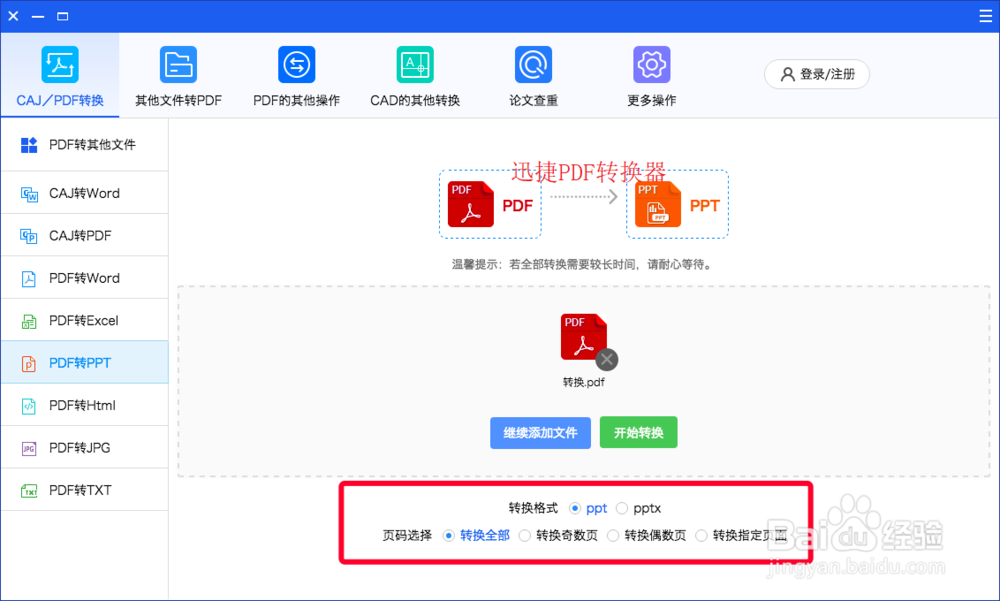
Task: Select CAJ转PDF in the sidebar
Action: [84, 235]
